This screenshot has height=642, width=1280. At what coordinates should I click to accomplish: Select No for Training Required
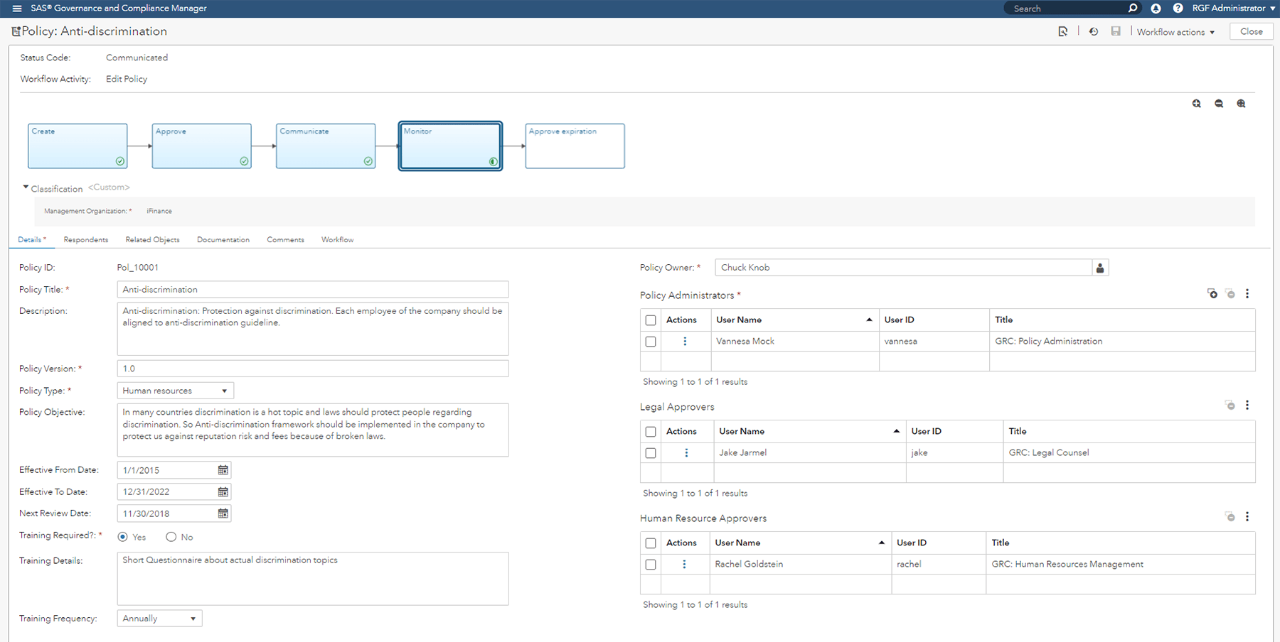171,537
